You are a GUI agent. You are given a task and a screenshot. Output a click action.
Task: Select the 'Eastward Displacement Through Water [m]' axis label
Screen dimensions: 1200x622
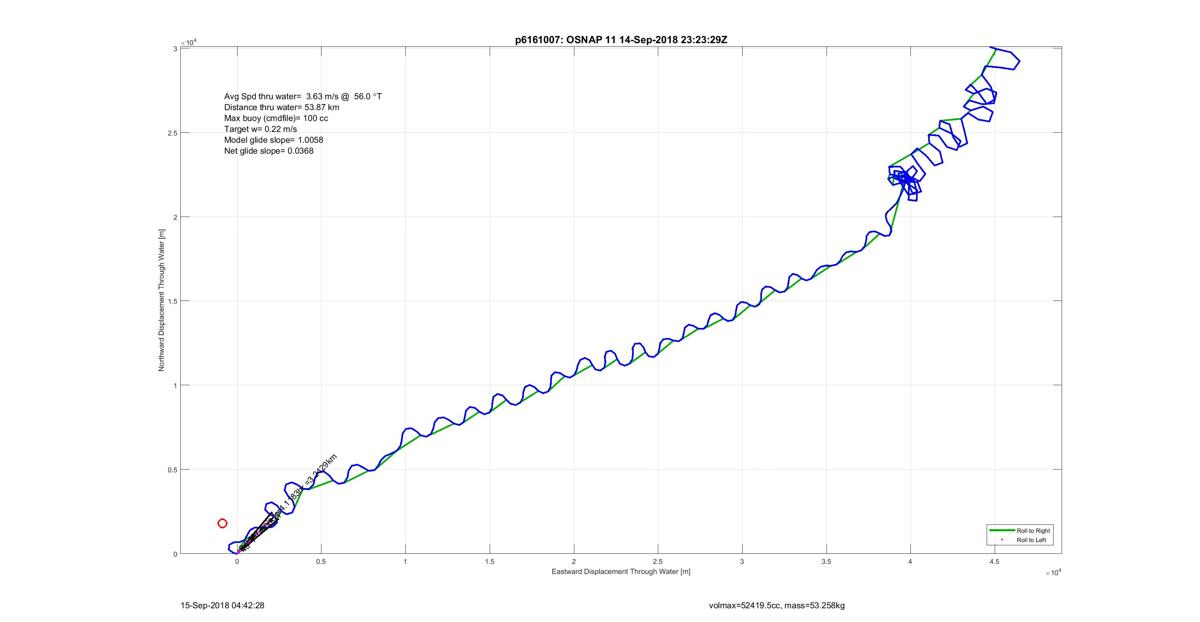pos(621,572)
